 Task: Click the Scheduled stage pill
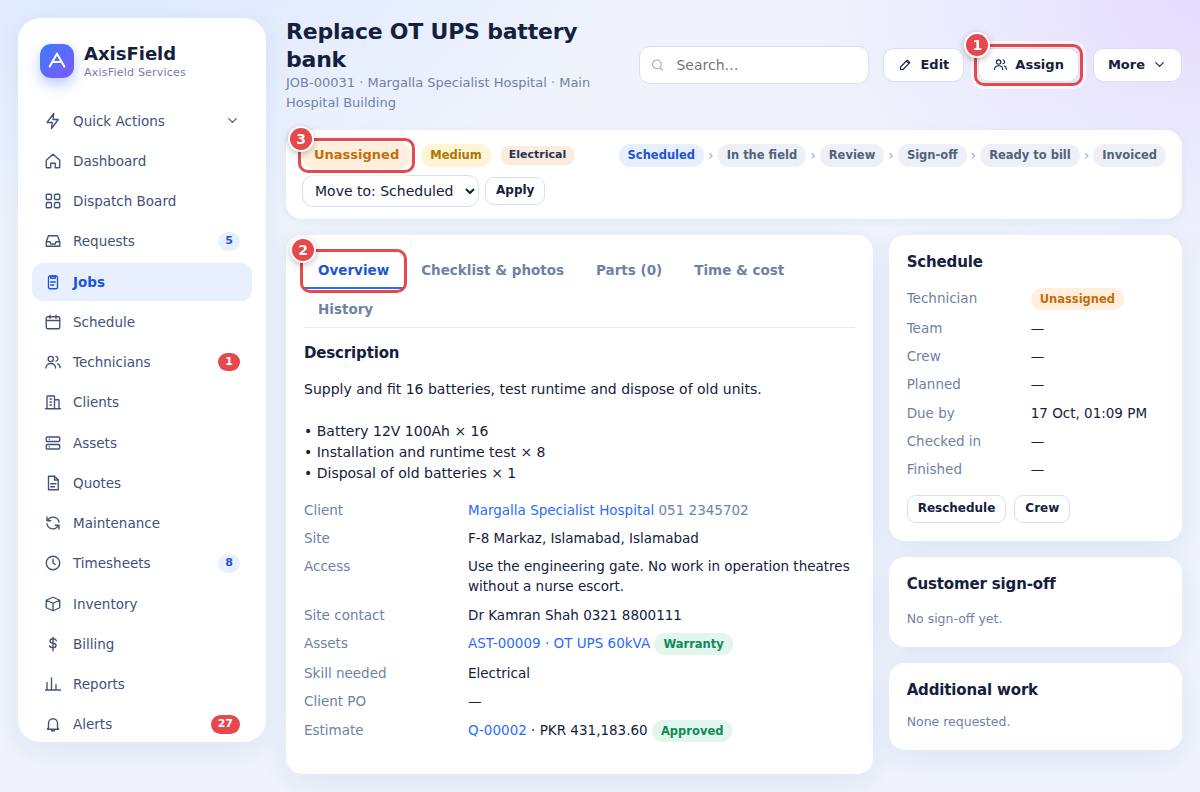pyautogui.click(x=661, y=155)
